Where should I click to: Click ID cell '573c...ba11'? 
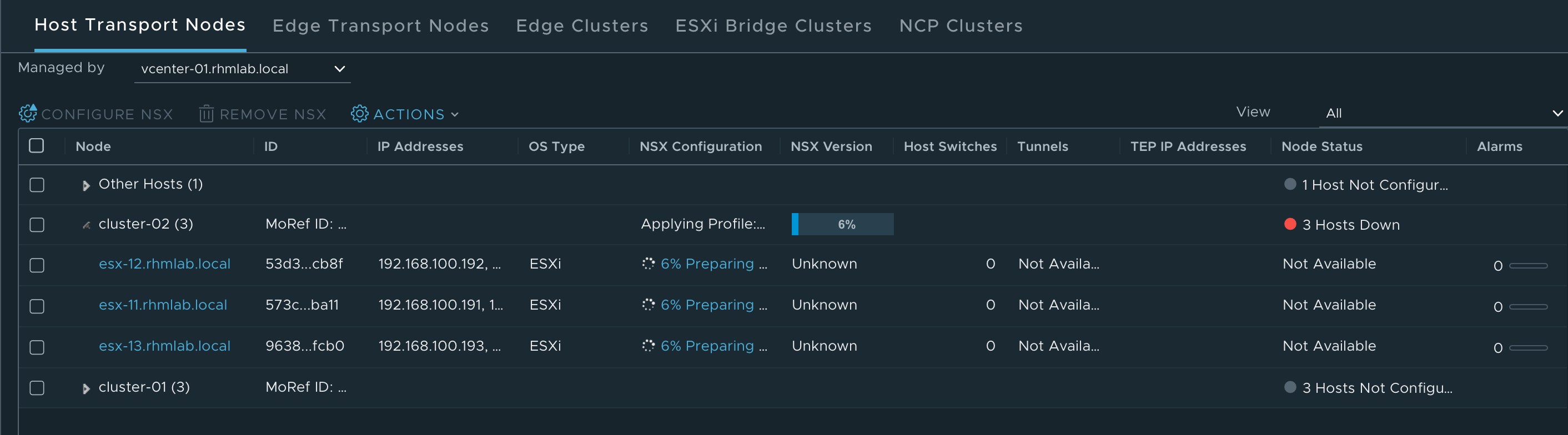coord(302,304)
